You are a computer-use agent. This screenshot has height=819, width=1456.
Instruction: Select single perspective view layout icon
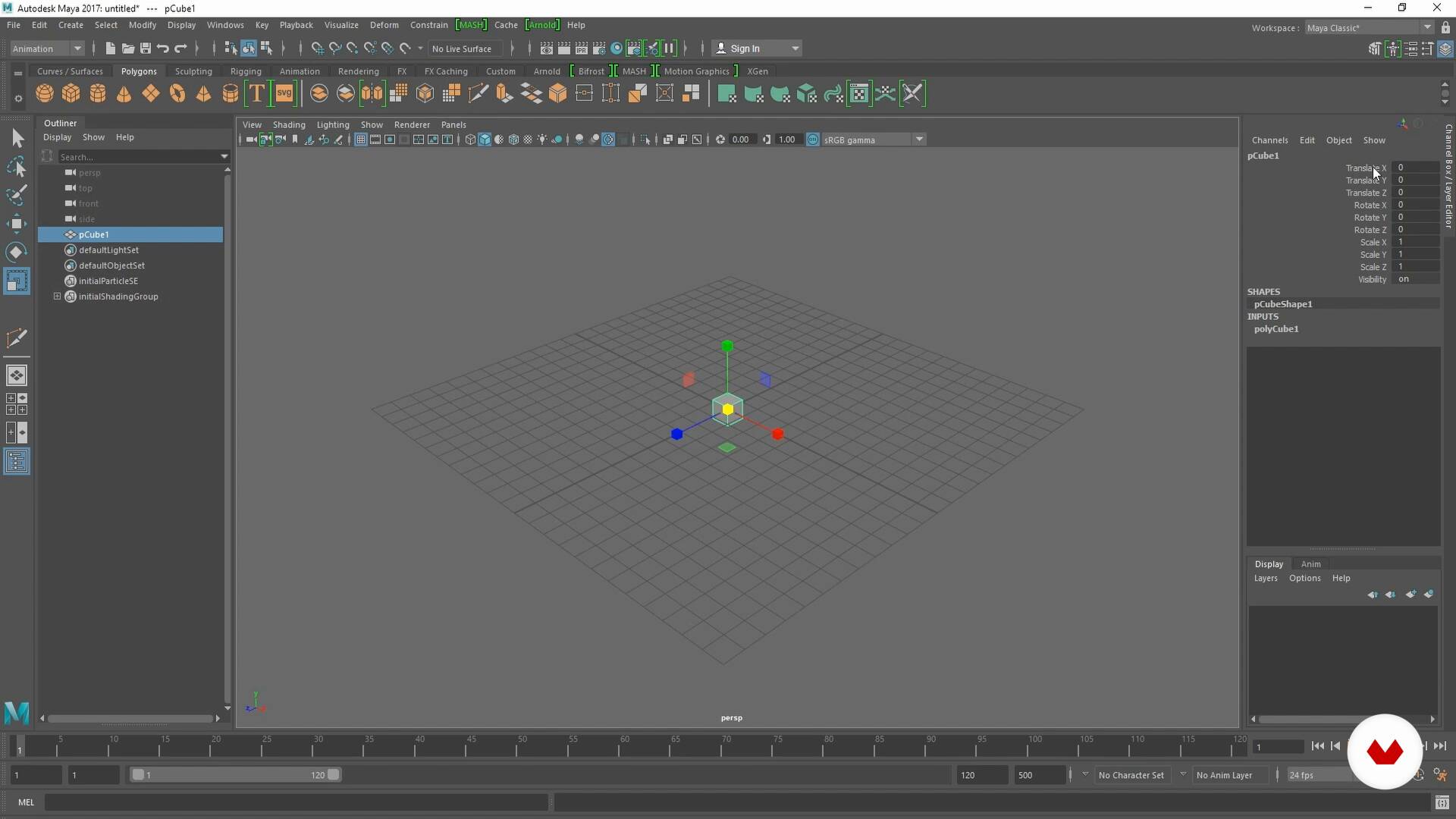pyautogui.click(x=17, y=375)
